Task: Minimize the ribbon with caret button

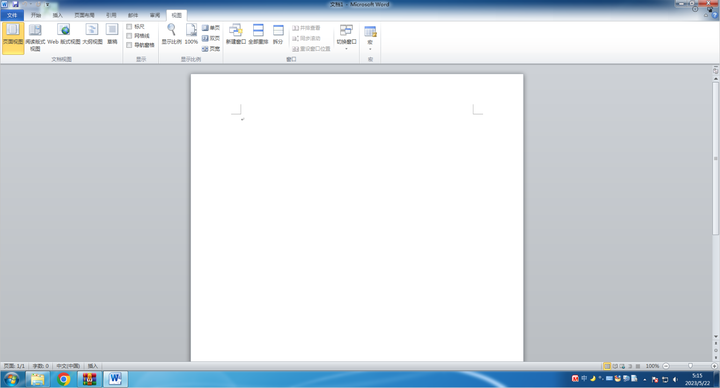Action: pyautogui.click(x=706, y=15)
